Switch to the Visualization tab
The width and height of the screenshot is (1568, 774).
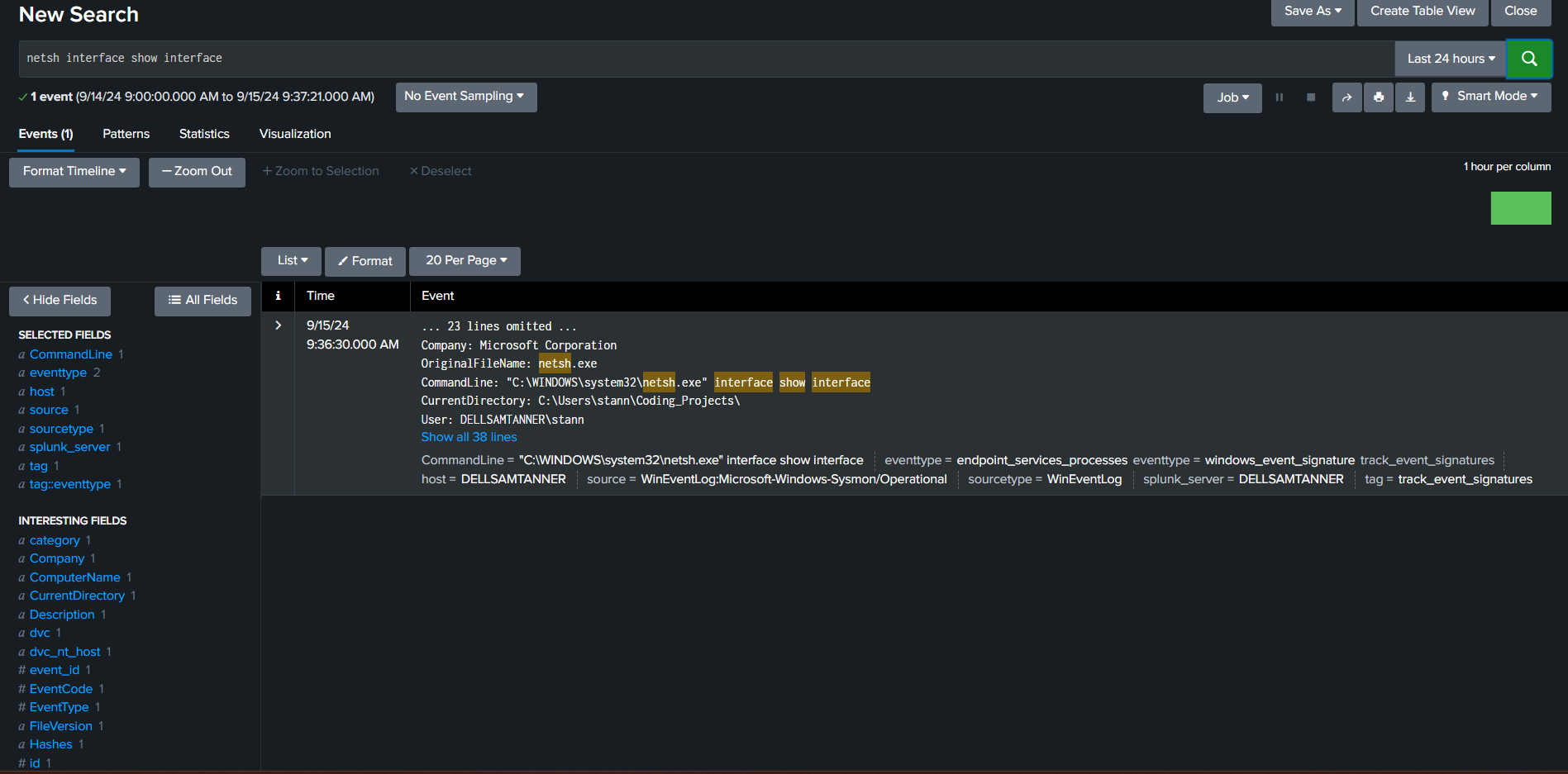pos(295,134)
